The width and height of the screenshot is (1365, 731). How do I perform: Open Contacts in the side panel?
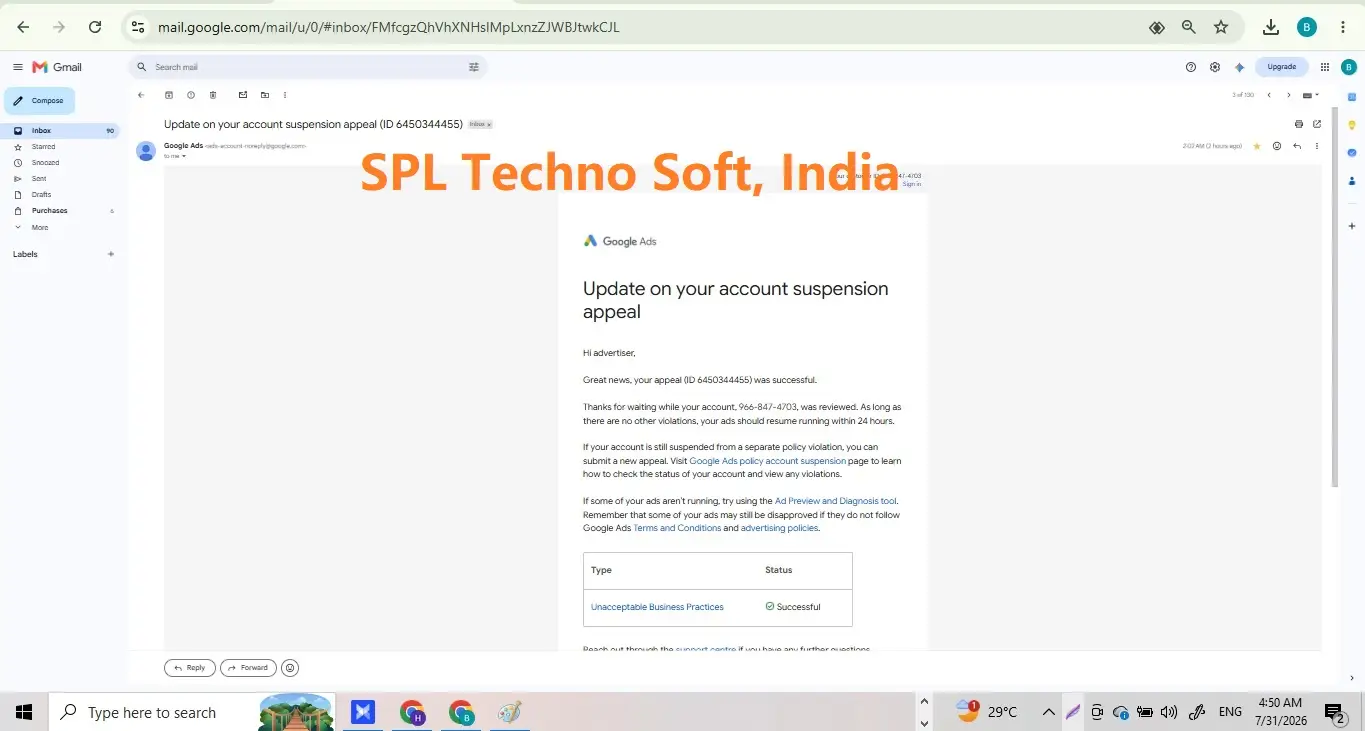coord(1352,181)
